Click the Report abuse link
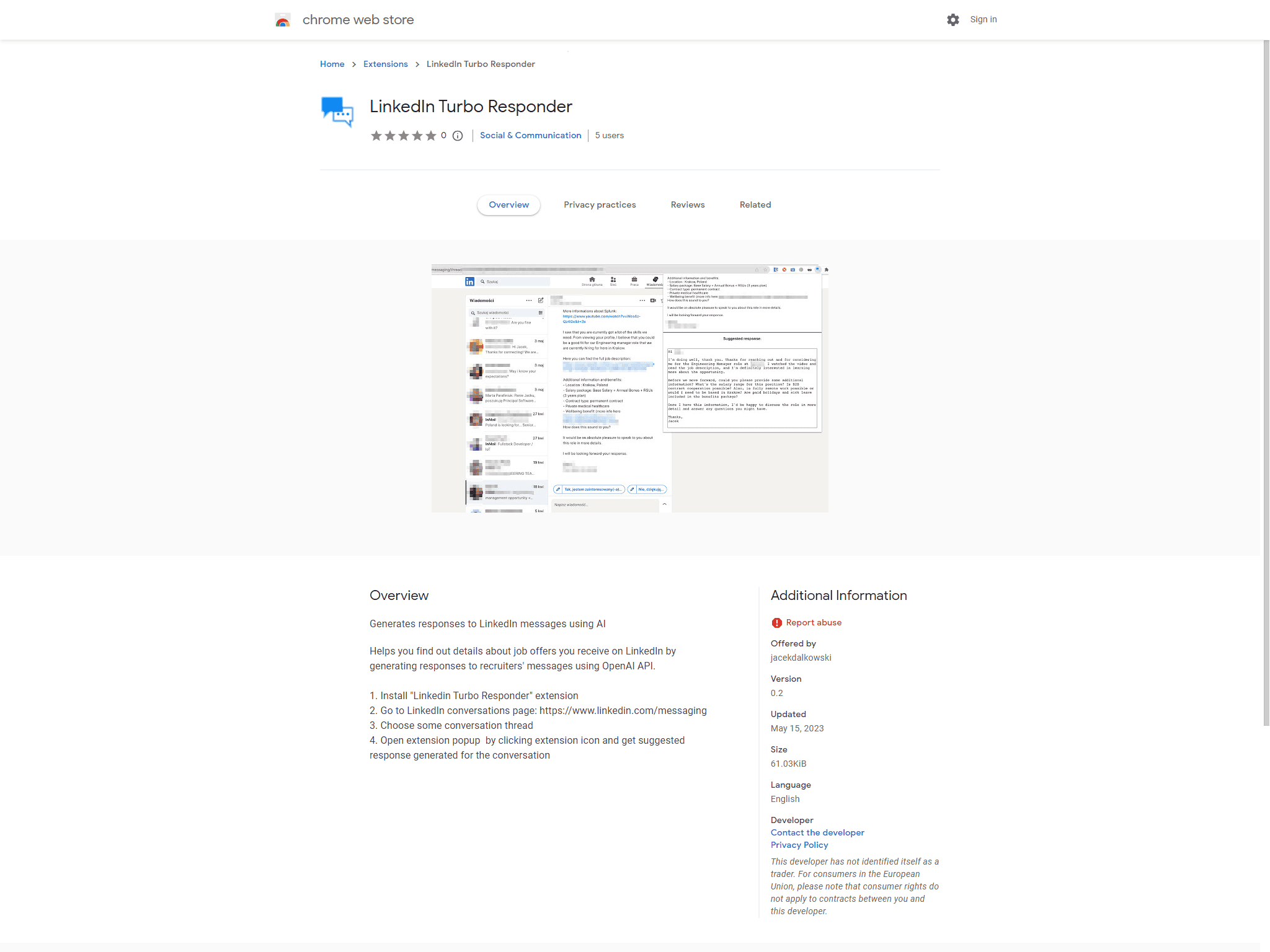This screenshot has width=1270, height=952. tap(814, 622)
